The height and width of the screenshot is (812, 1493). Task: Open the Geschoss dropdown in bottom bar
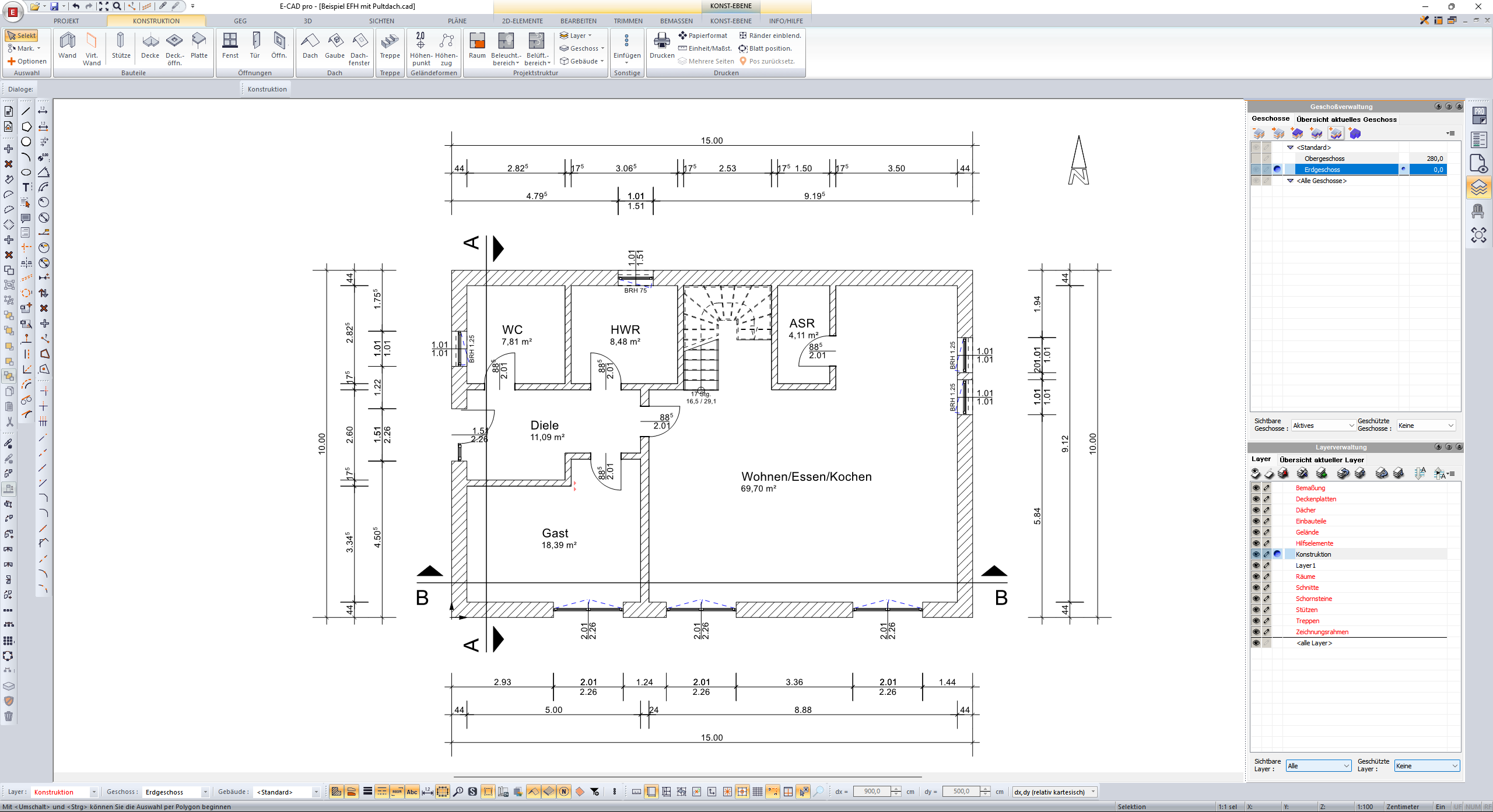[205, 792]
